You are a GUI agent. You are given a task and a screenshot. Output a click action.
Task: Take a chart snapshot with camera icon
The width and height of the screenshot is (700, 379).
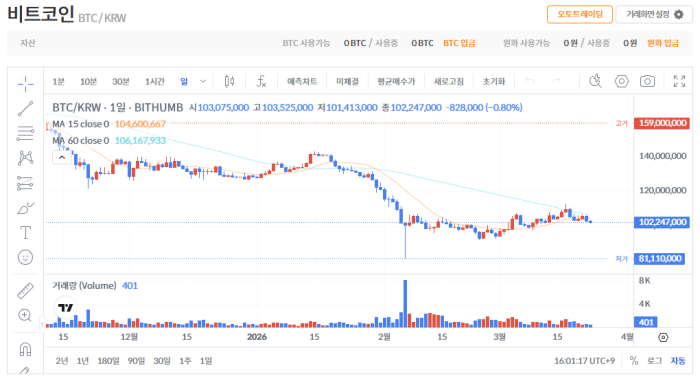[x=647, y=81]
